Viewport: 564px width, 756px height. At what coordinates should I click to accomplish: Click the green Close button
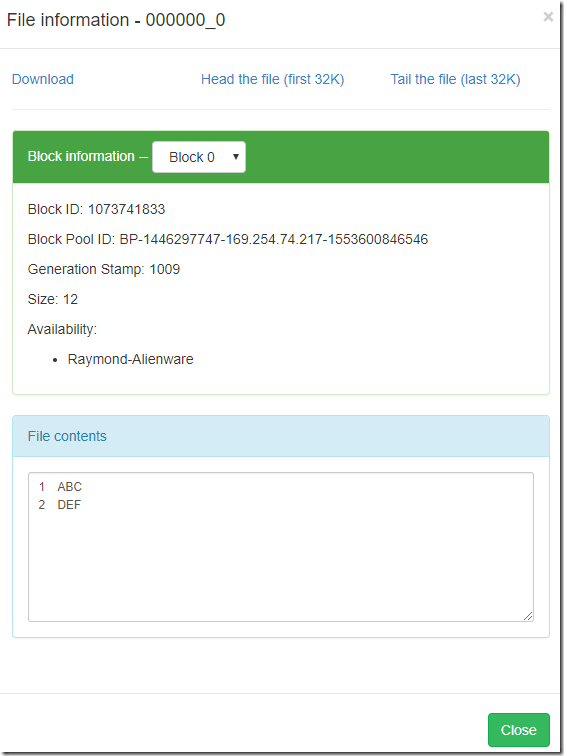click(x=519, y=730)
